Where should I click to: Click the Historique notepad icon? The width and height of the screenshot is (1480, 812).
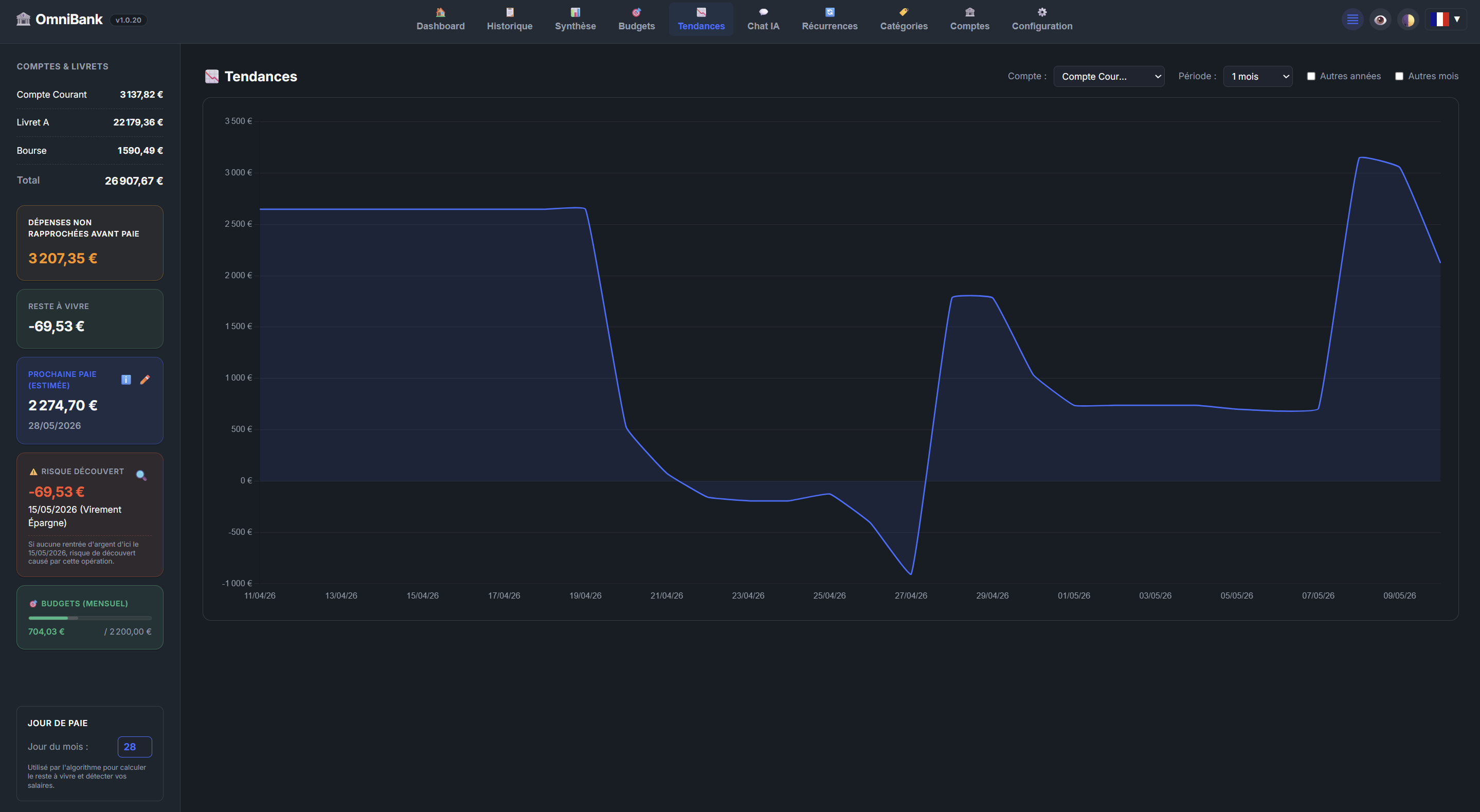(x=510, y=12)
